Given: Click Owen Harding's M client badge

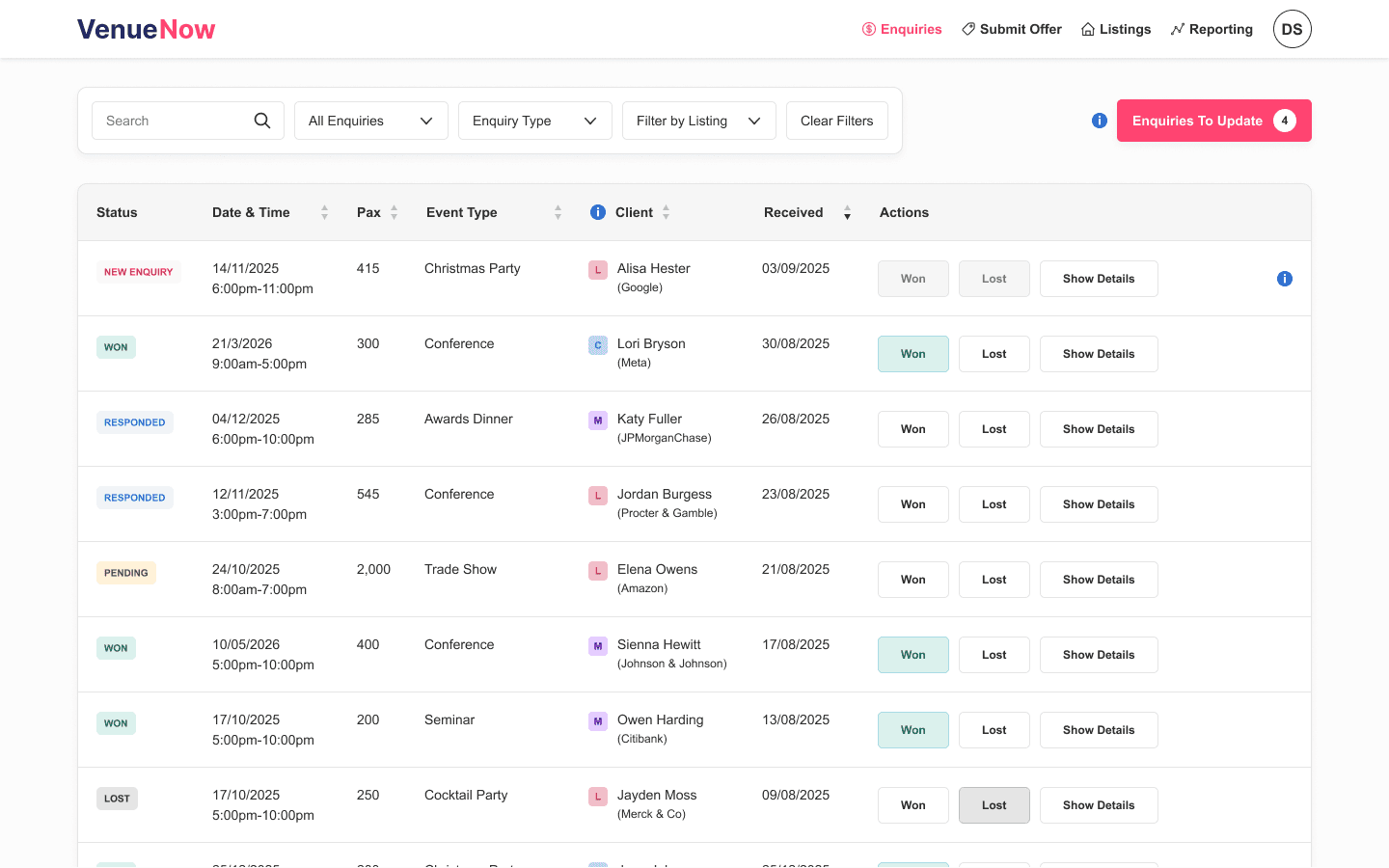Looking at the screenshot, I should [598, 721].
